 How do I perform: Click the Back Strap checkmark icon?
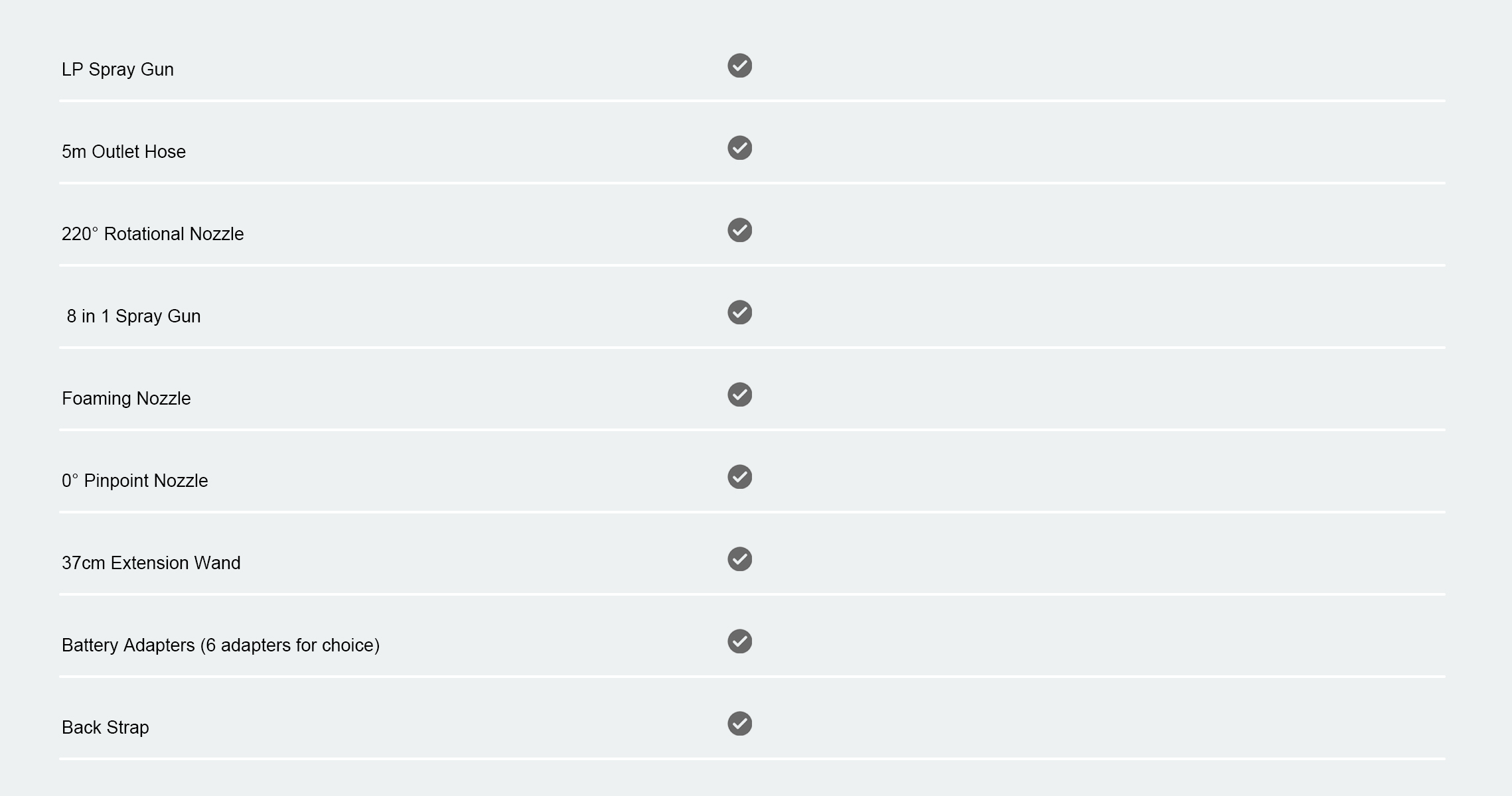(x=739, y=724)
